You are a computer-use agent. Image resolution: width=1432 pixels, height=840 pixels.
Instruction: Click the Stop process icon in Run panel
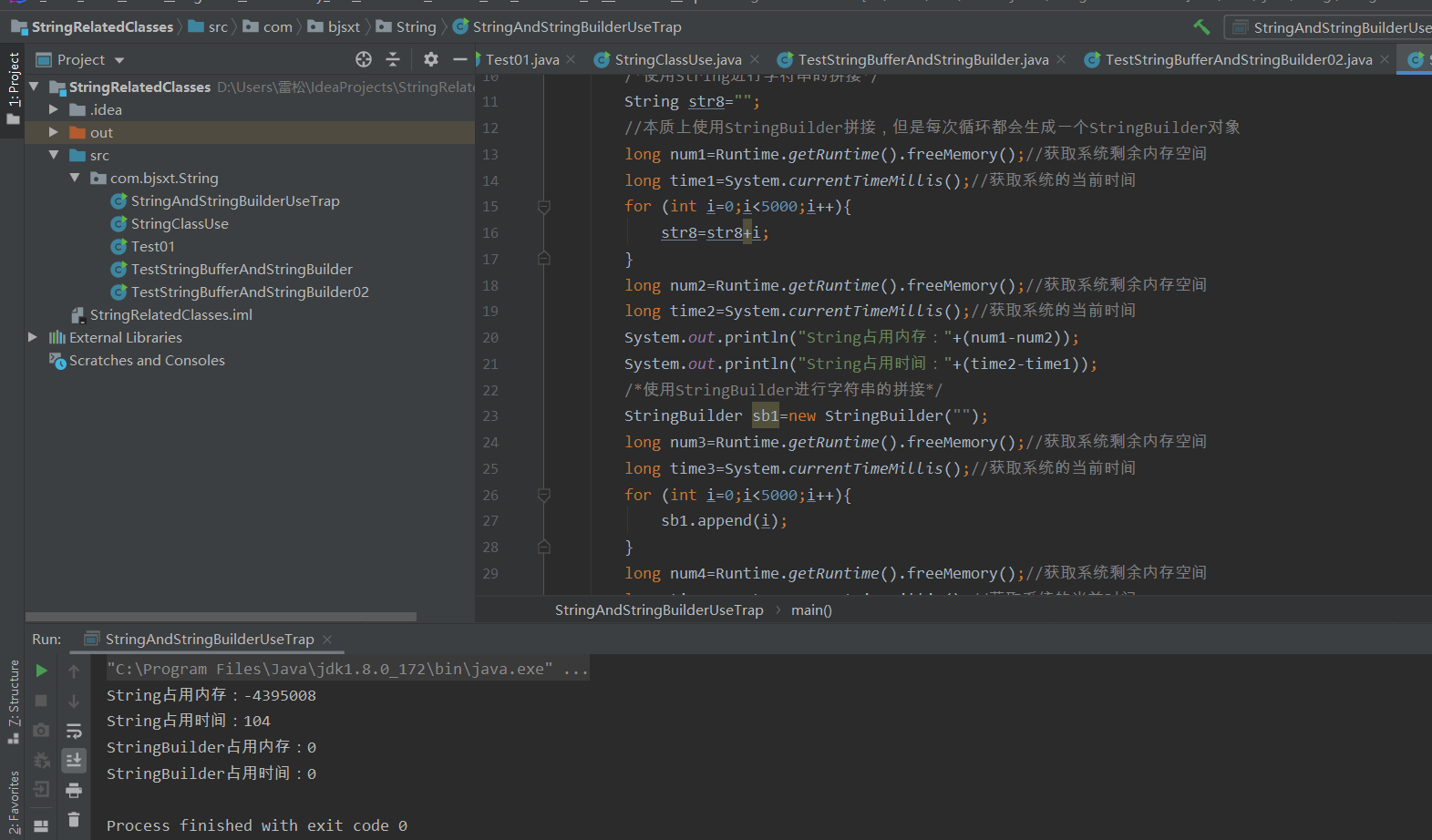point(41,701)
